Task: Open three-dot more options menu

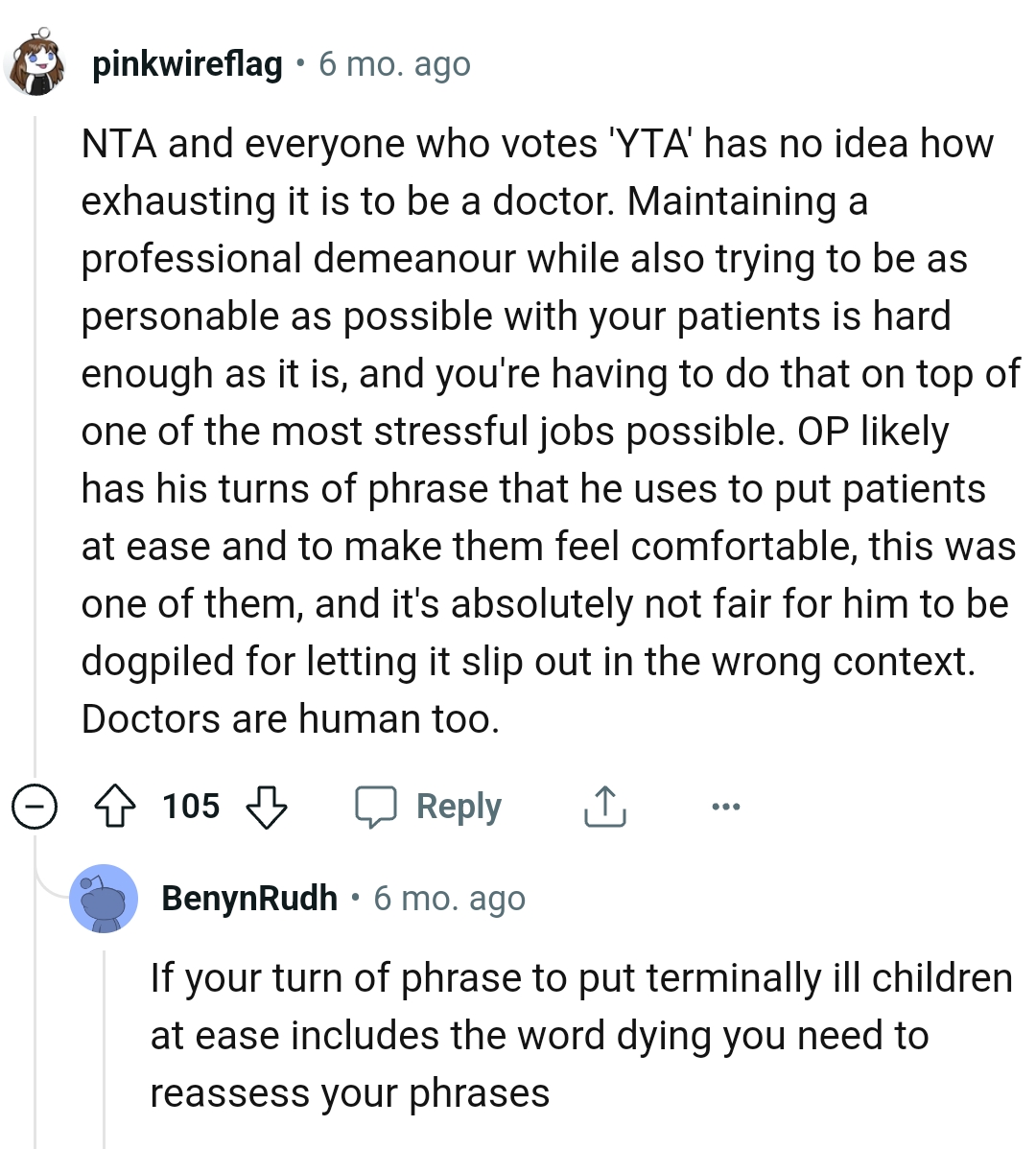Action: click(x=725, y=807)
